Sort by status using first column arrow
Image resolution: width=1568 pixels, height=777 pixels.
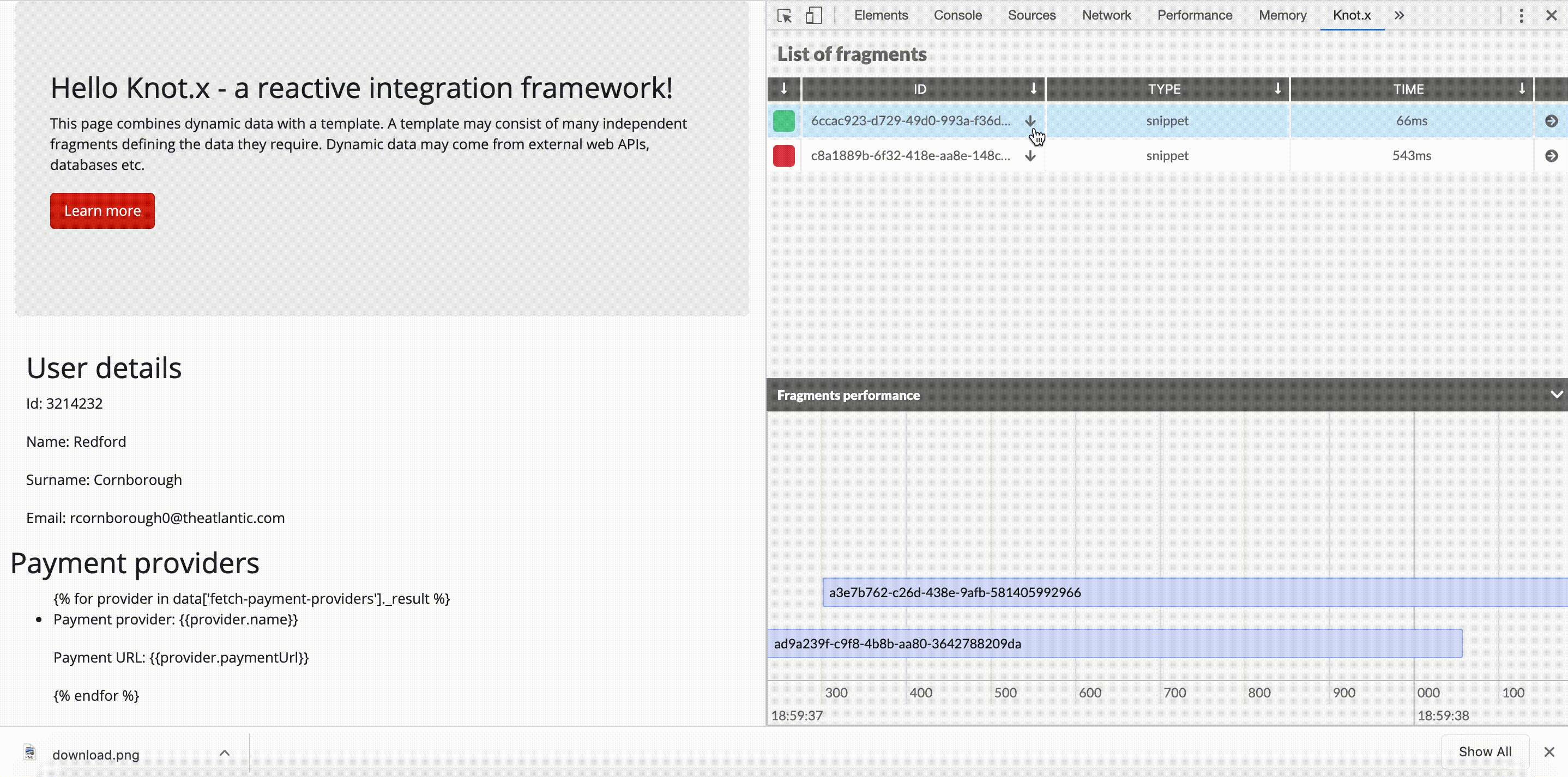(784, 89)
